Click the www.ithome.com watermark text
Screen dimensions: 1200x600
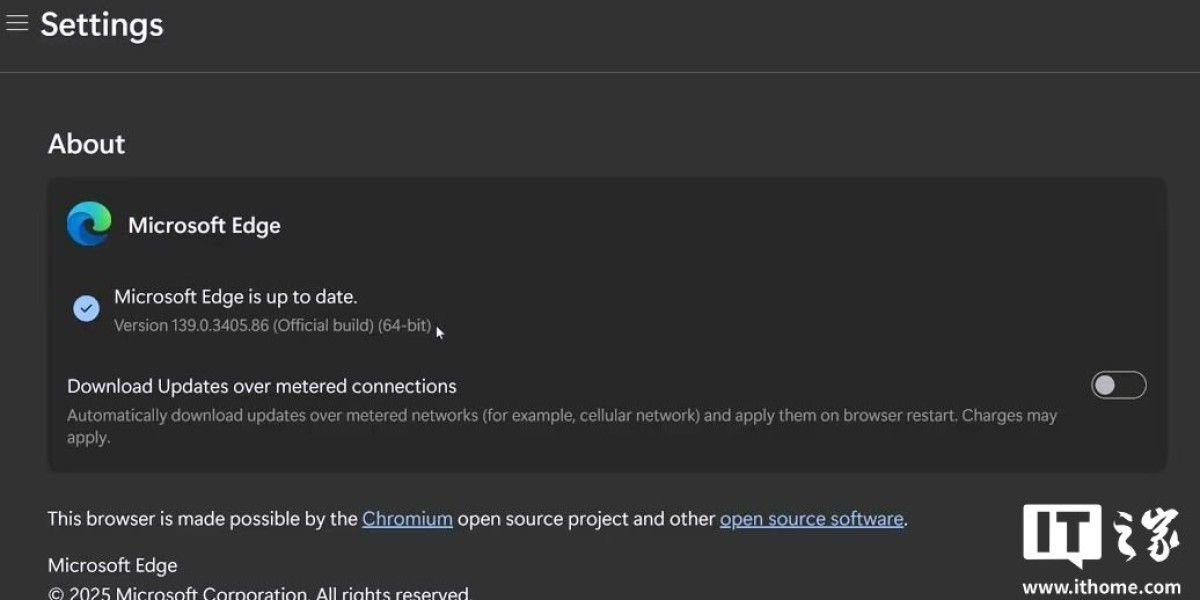[x=1101, y=587]
